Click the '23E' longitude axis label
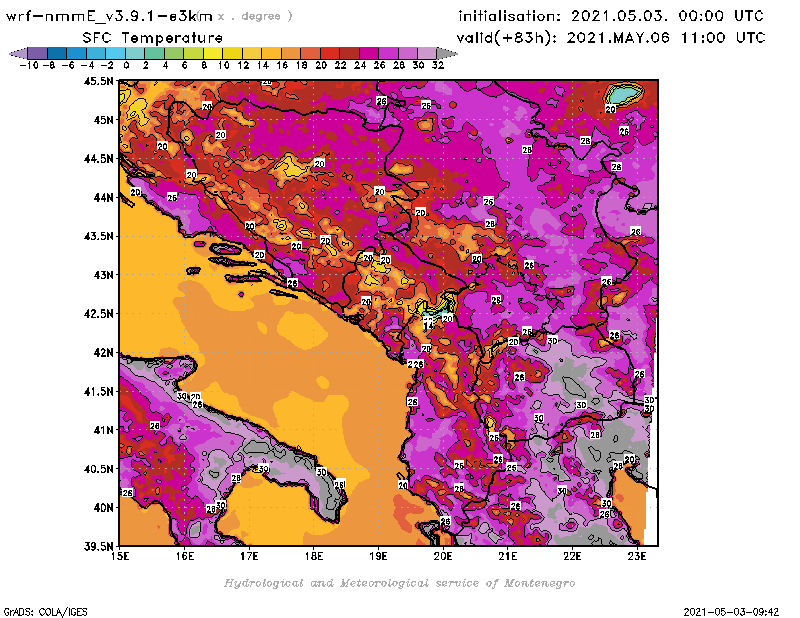 [637, 556]
